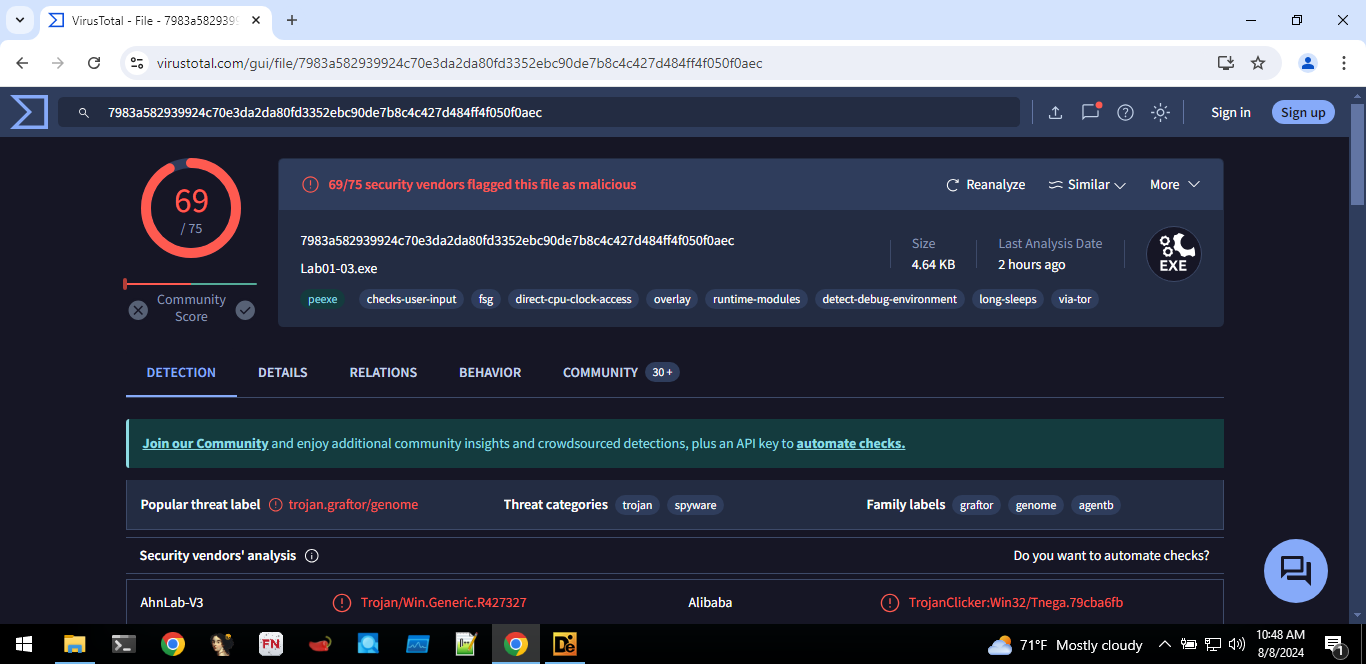Click the install app icon in address bar
This screenshot has width=1366, height=664.
pos(1226,63)
